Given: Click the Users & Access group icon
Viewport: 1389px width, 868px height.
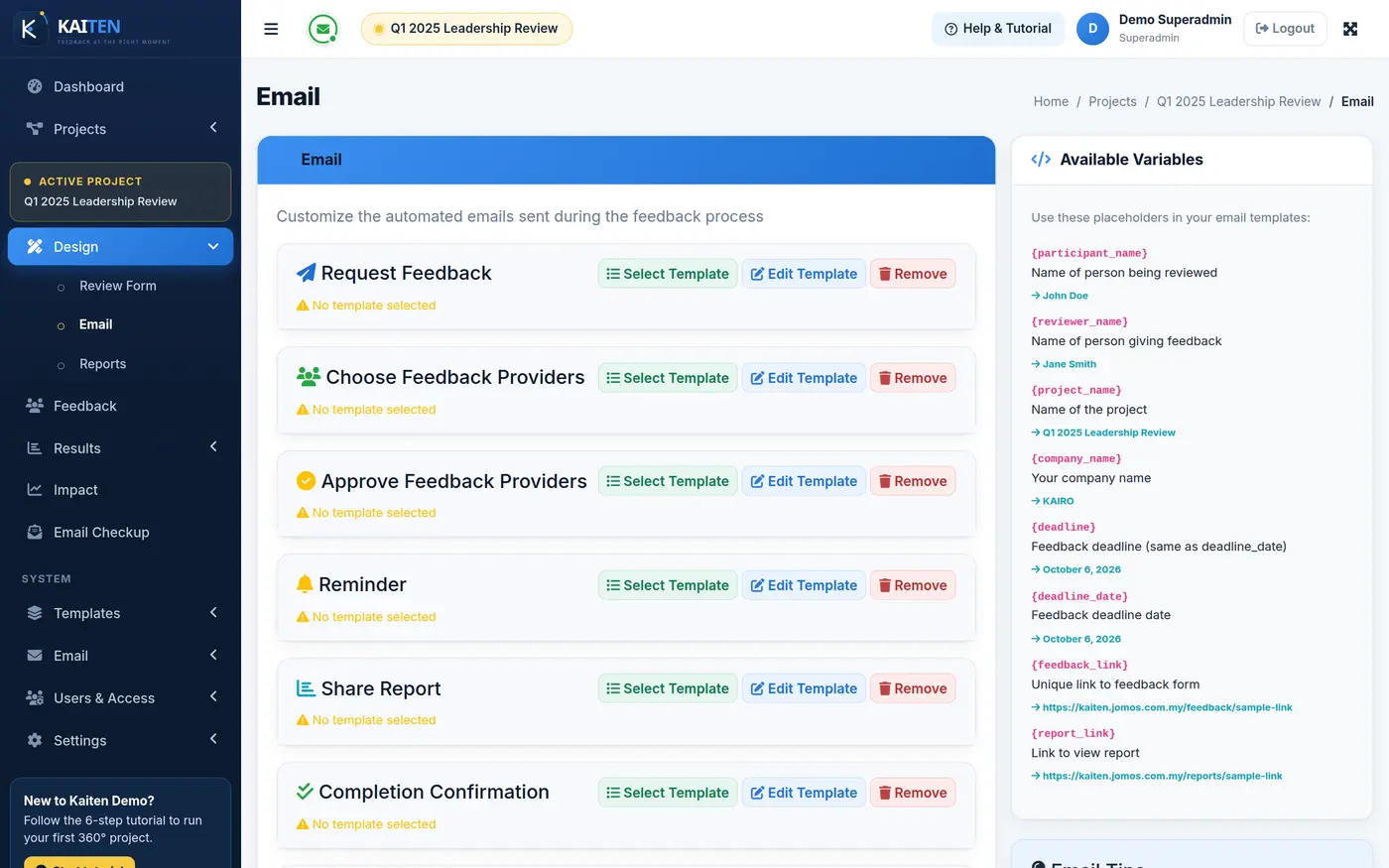Looking at the screenshot, I should (x=35, y=698).
